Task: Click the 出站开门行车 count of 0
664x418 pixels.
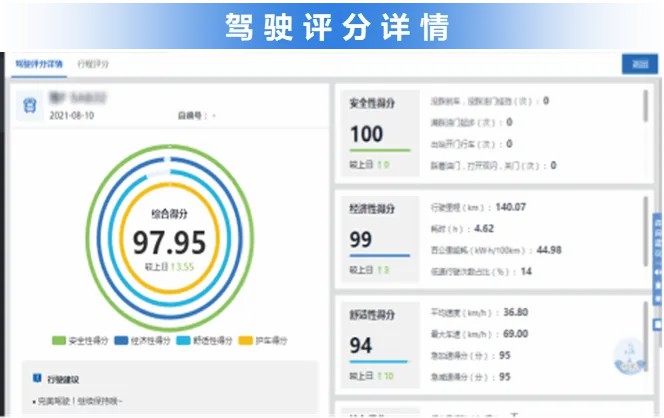Action: [x=509, y=144]
